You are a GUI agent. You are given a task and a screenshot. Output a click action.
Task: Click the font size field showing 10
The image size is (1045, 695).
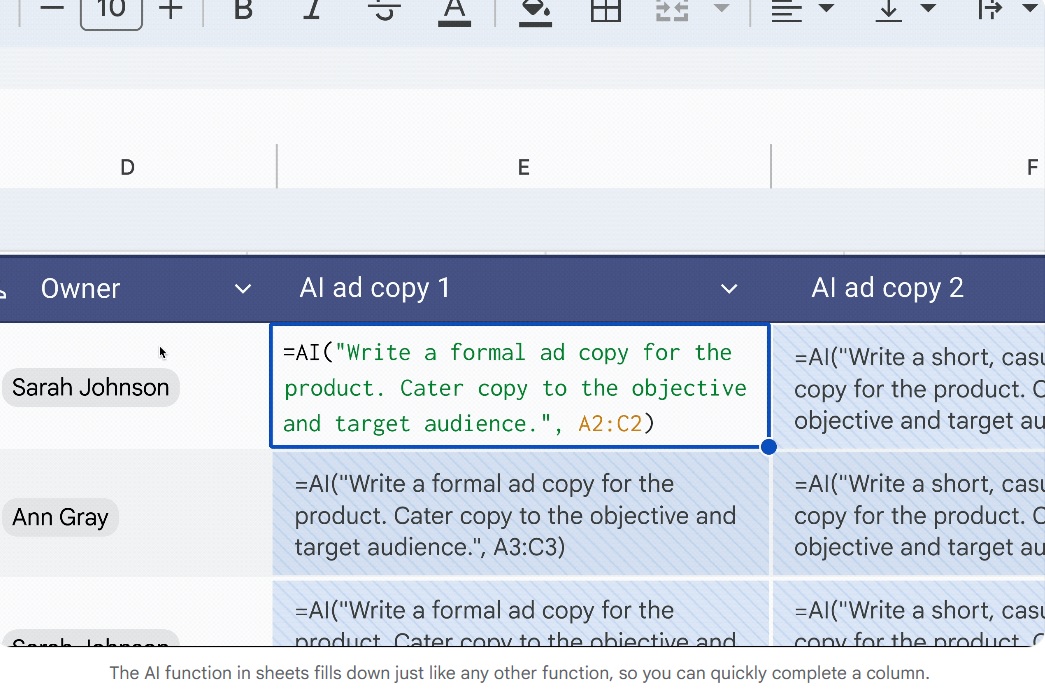111,10
